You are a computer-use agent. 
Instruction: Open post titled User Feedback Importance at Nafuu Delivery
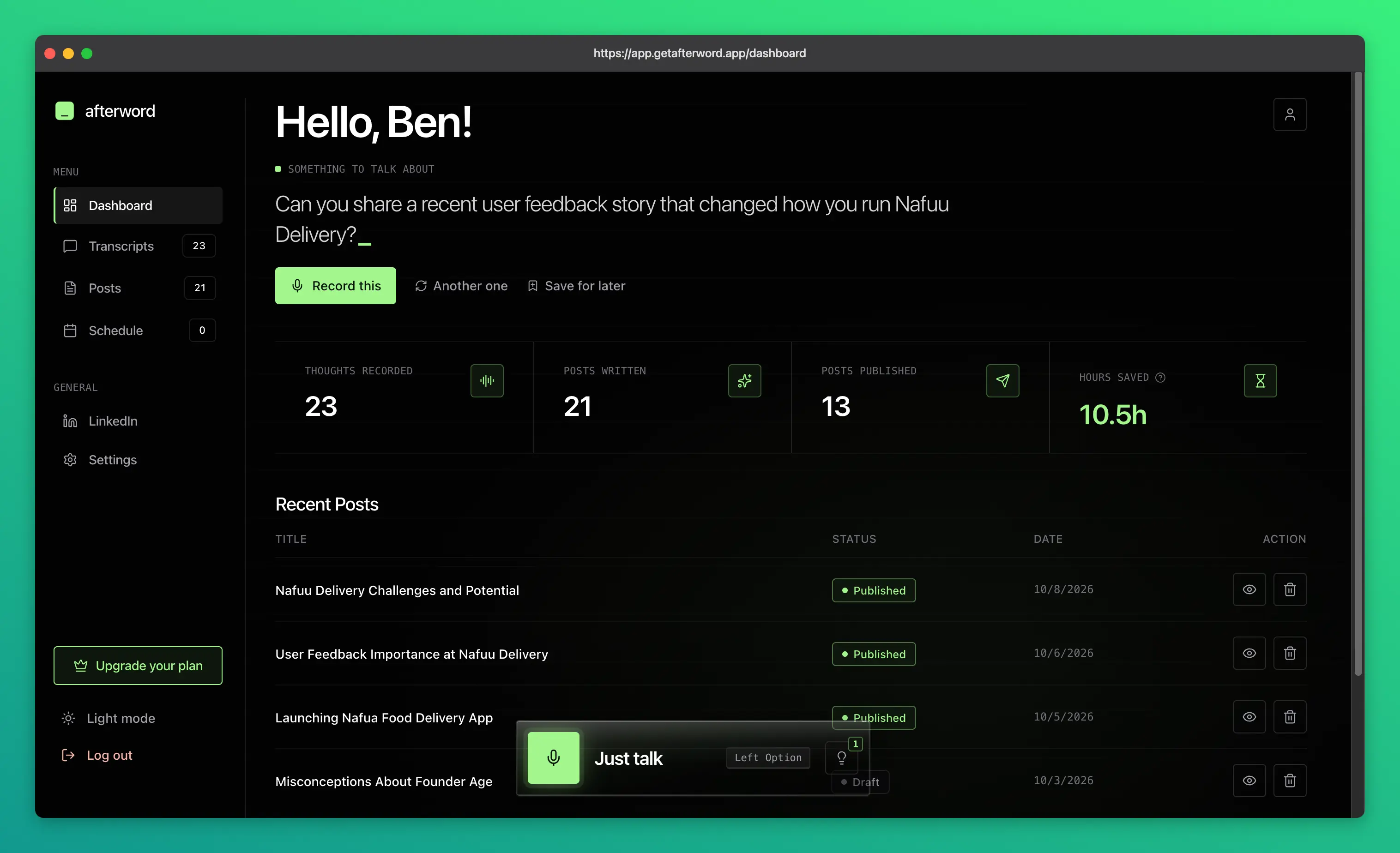tap(411, 654)
